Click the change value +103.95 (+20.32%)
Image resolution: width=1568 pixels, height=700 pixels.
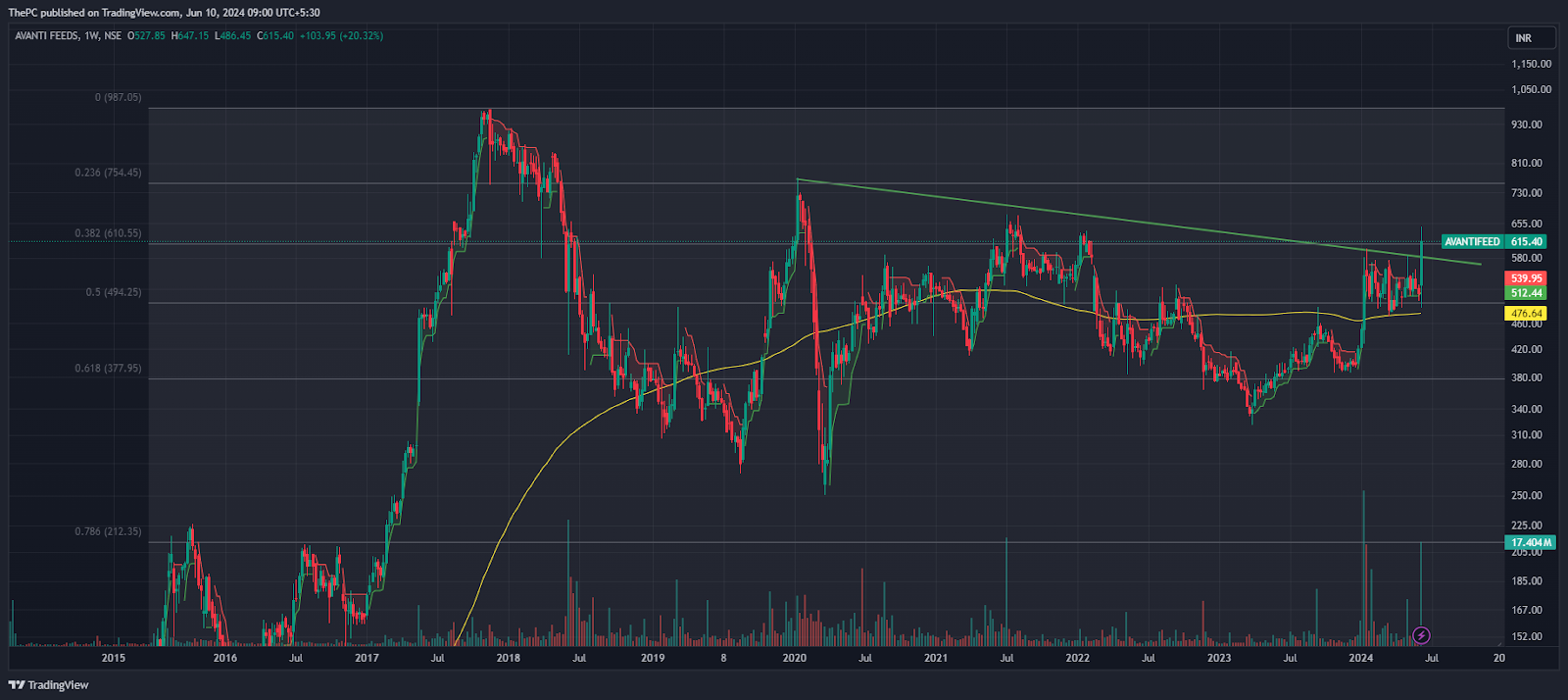click(x=341, y=35)
